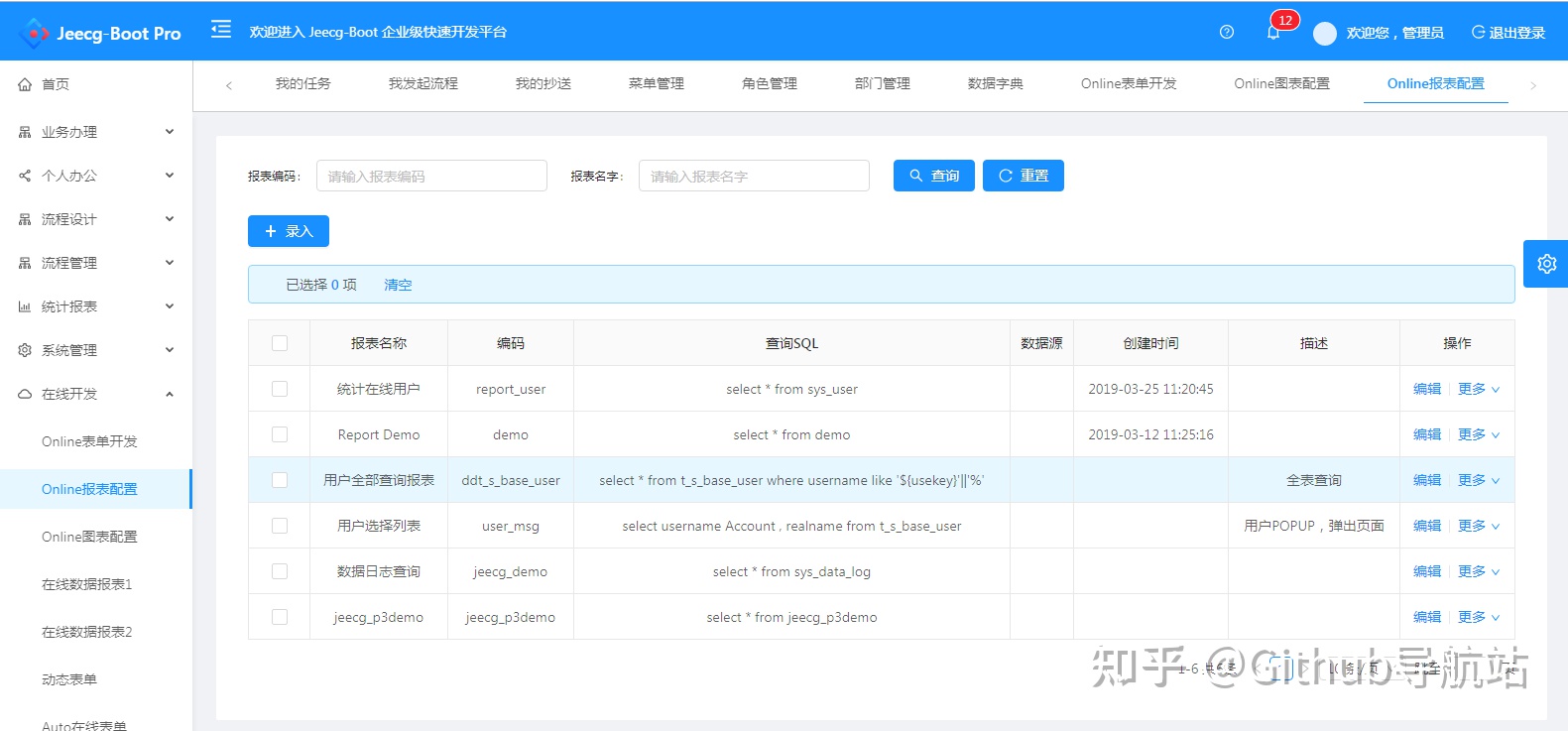Viewport: 1568px width, 731px height.
Task: Open settings gear panel on right edge
Action: (1546, 264)
